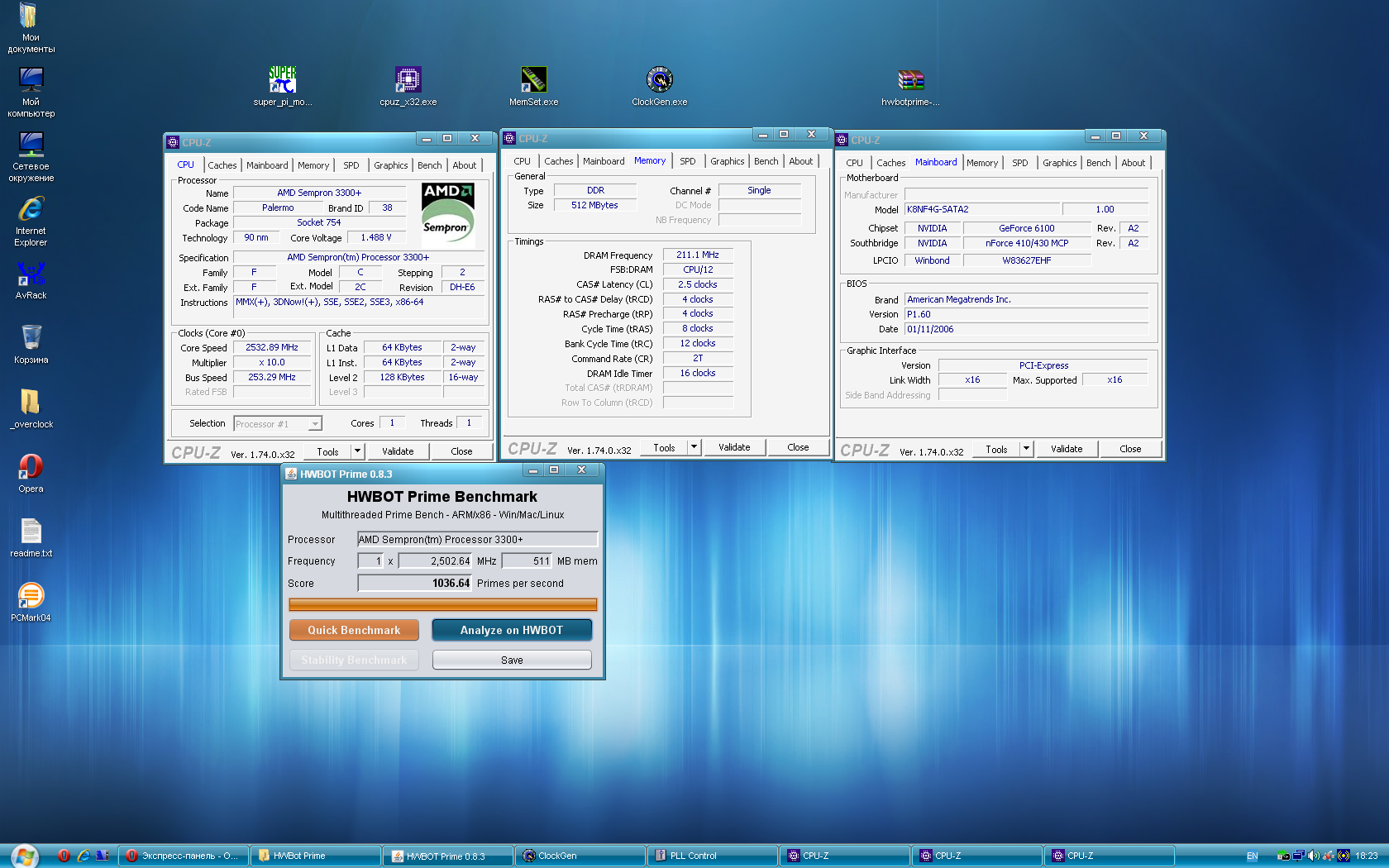Click the BIOS date 01/11/2006

pos(1026,329)
